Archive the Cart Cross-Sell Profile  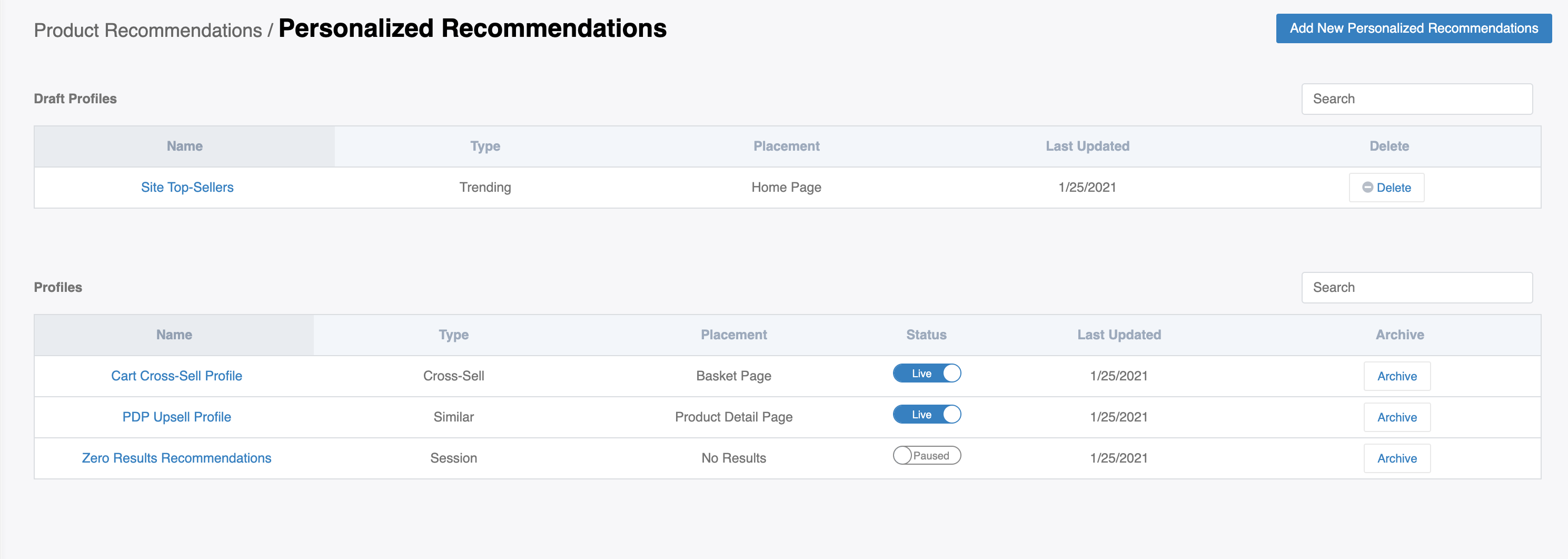pos(1396,376)
